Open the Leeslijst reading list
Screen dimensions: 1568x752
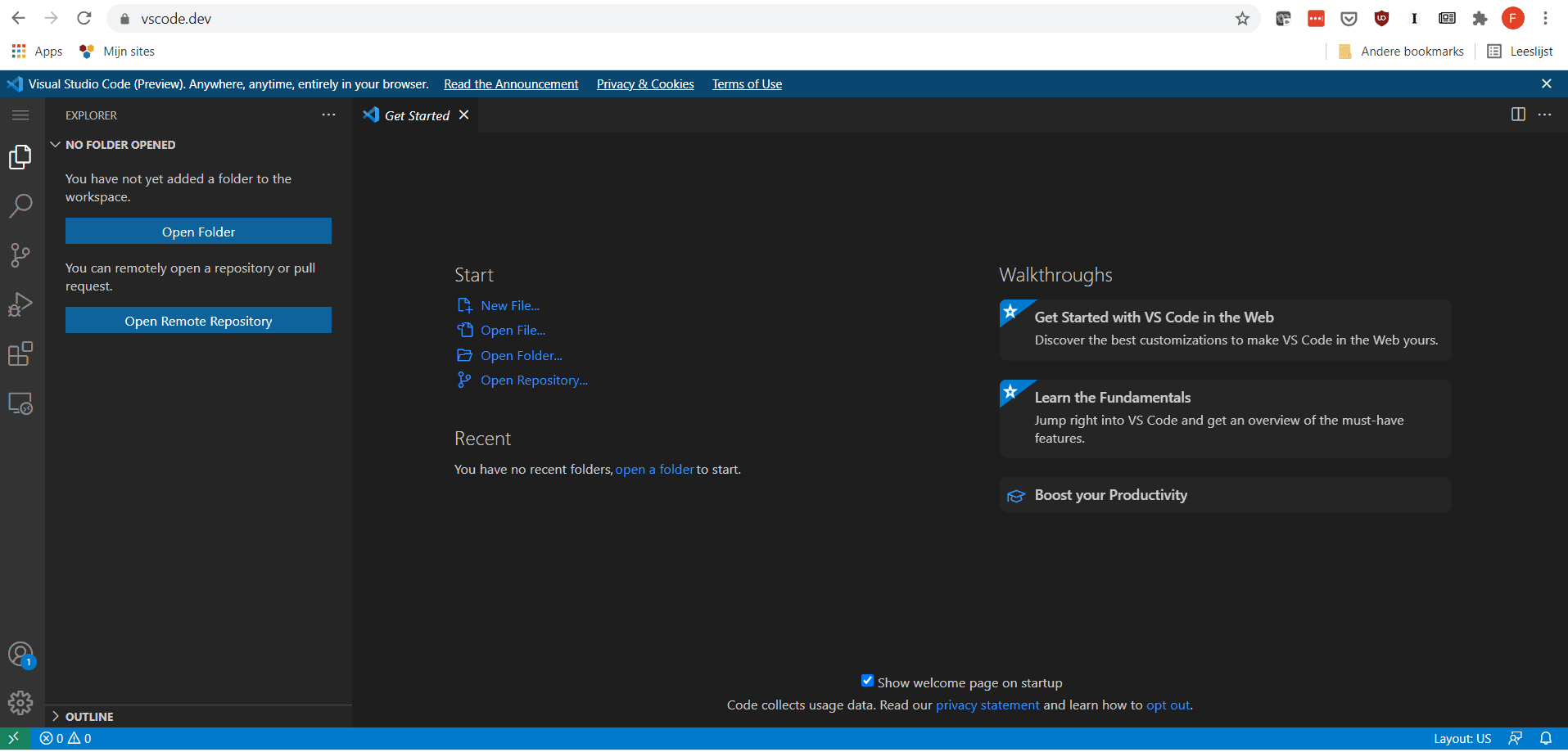click(1521, 51)
